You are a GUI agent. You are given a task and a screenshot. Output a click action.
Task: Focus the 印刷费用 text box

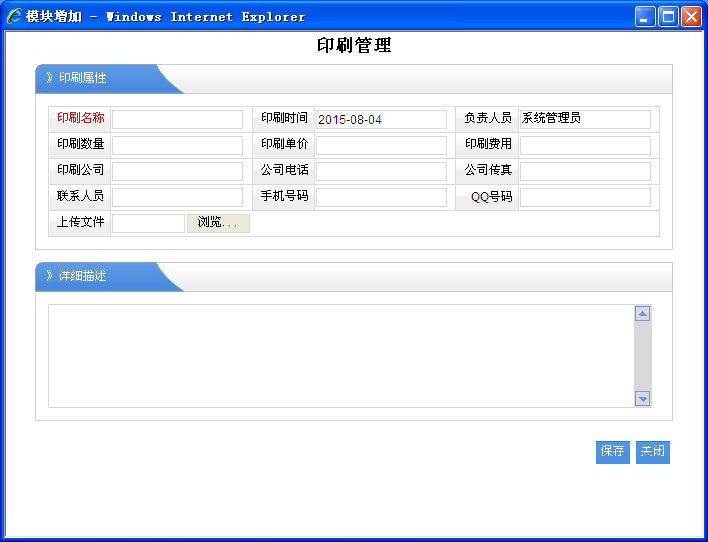click(585, 146)
